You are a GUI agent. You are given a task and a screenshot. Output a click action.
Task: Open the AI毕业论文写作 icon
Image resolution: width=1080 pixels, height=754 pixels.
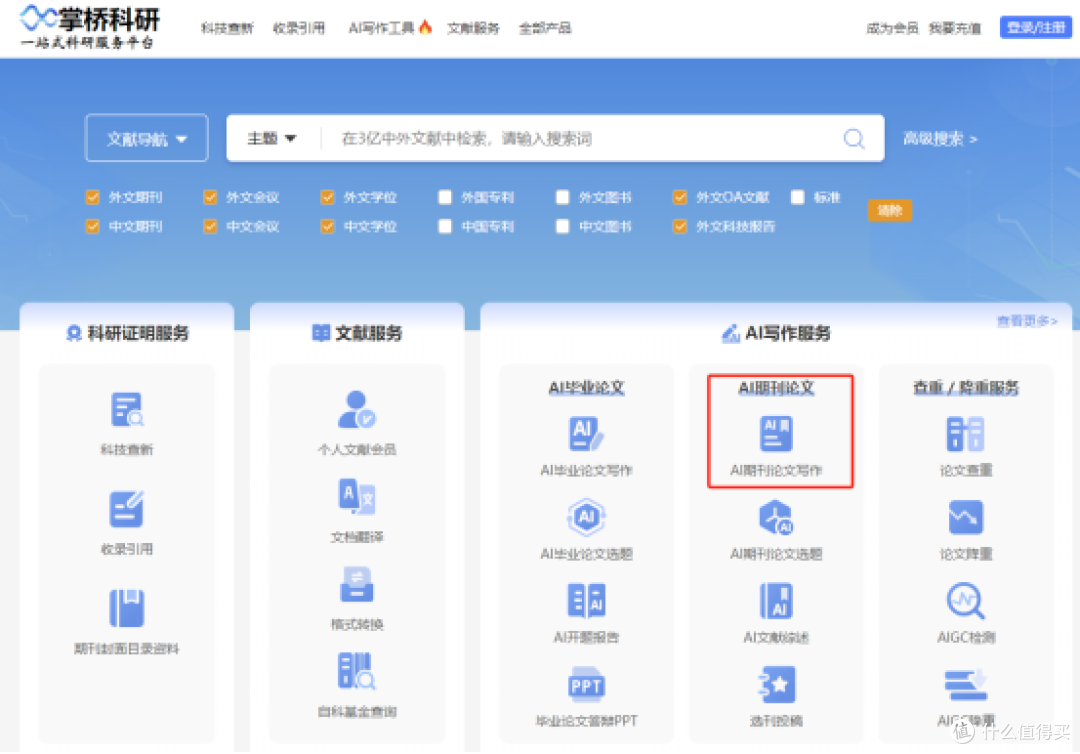coord(586,434)
